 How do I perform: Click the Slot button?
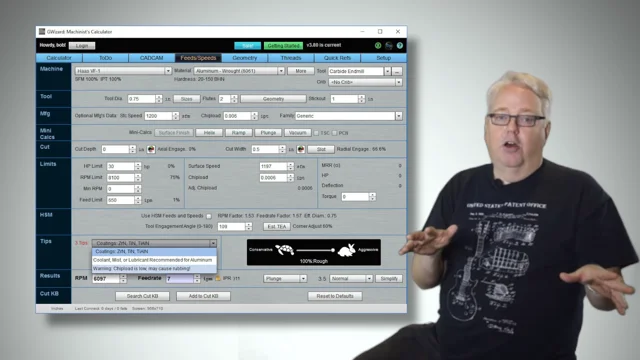[321, 149]
